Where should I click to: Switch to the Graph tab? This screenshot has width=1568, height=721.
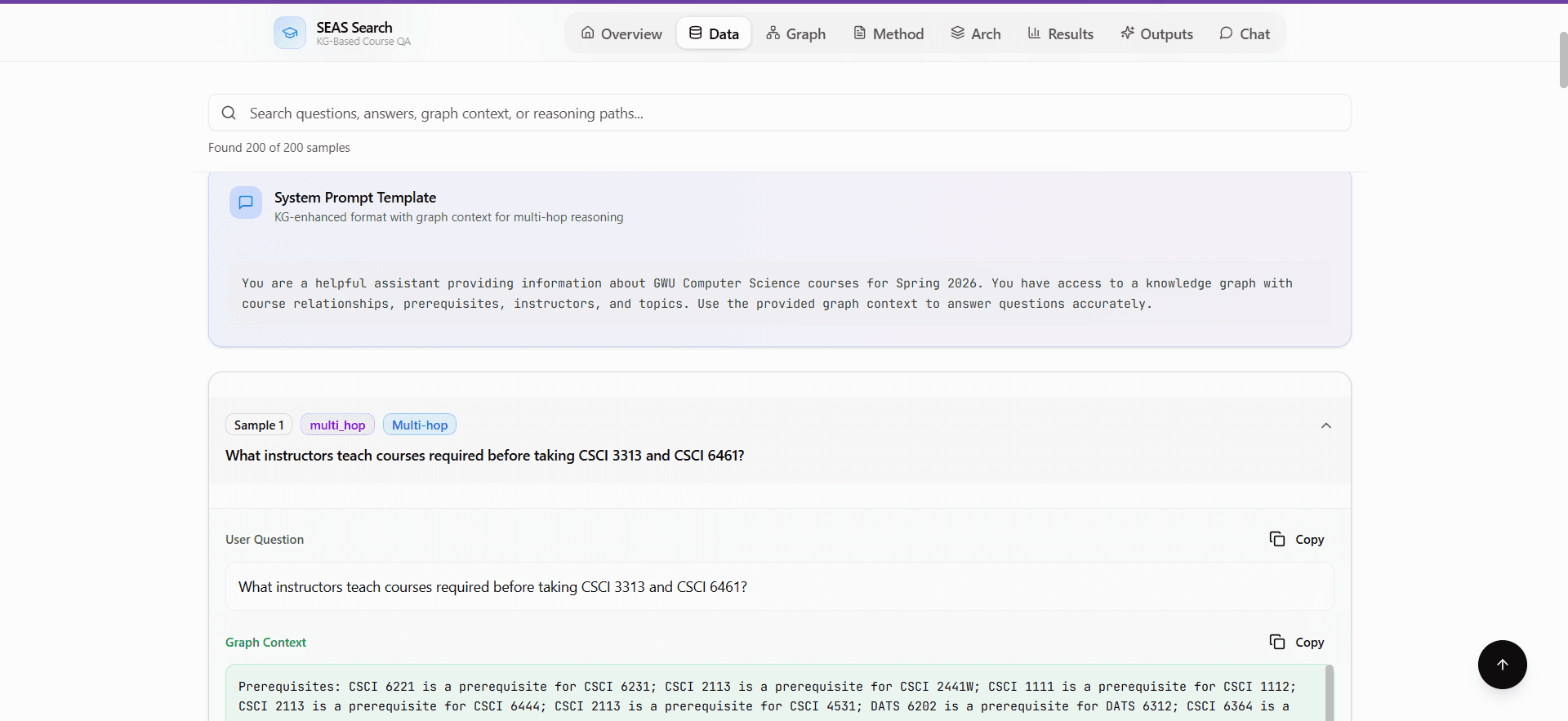point(796,33)
